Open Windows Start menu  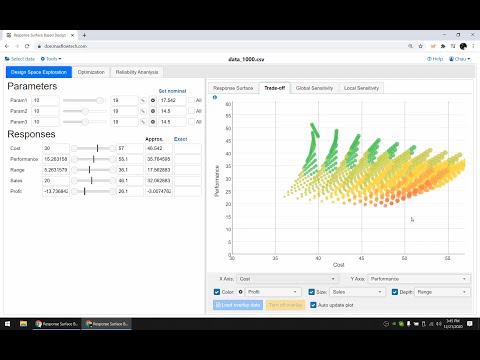click(x=7, y=324)
